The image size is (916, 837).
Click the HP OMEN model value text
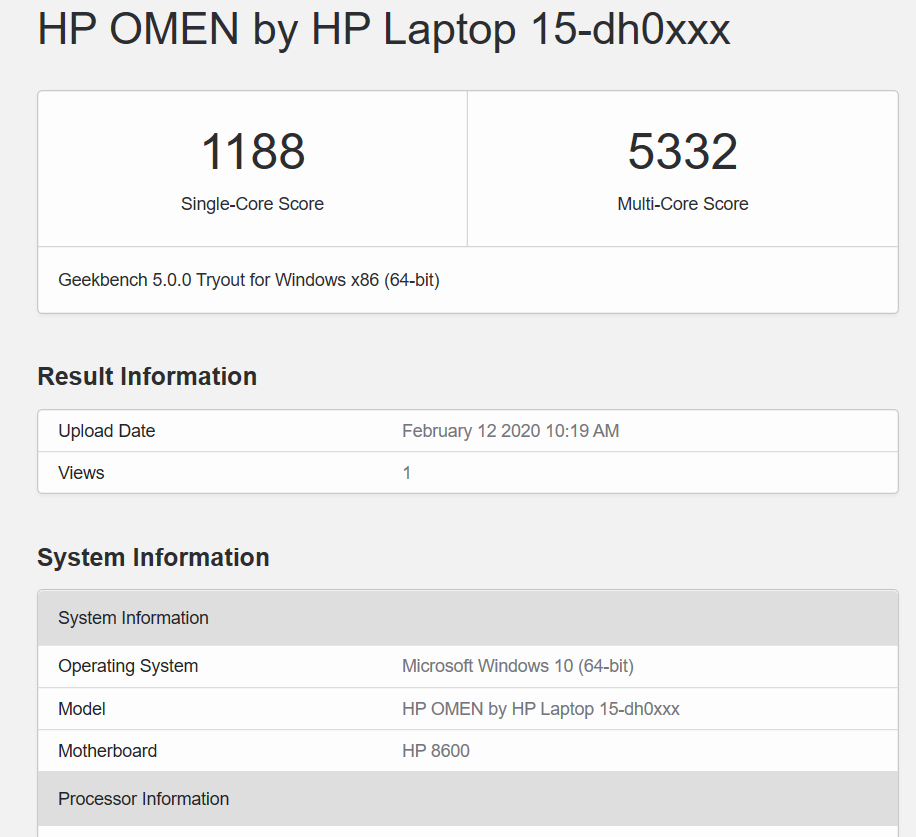(x=539, y=708)
